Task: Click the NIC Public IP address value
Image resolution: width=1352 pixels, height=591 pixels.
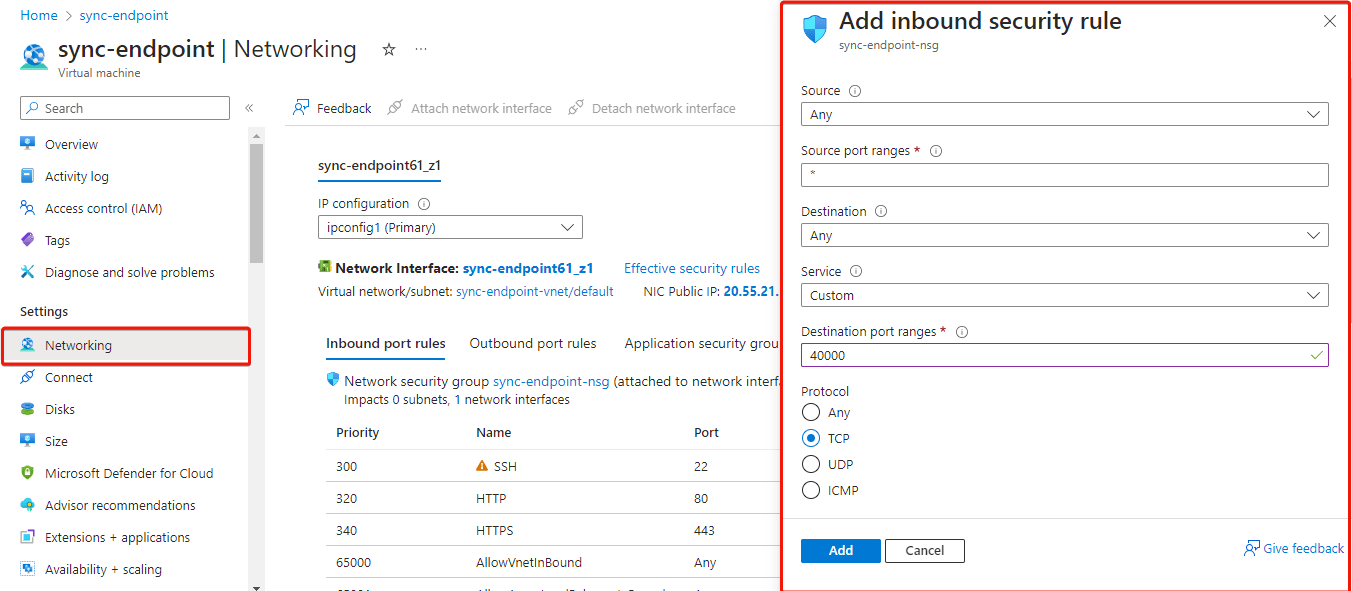Action: pos(751,292)
